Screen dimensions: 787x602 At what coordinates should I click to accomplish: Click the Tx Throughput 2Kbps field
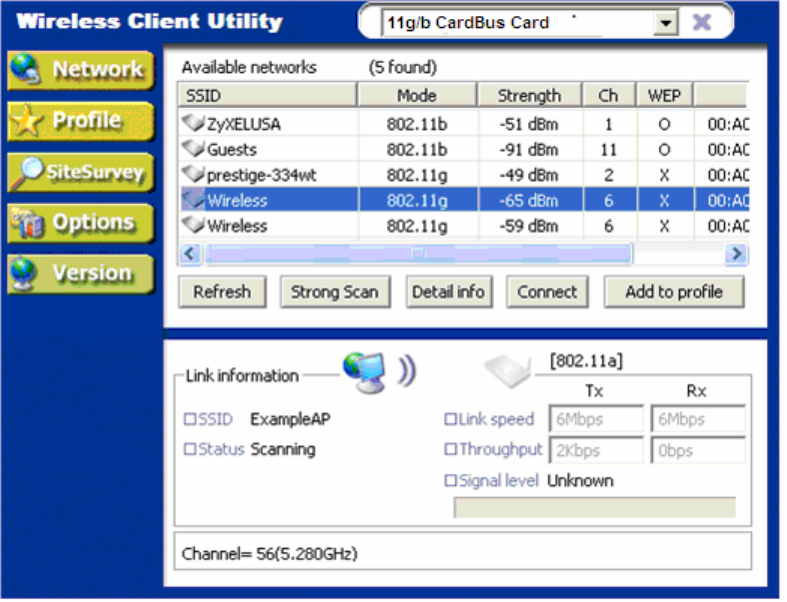click(x=596, y=450)
